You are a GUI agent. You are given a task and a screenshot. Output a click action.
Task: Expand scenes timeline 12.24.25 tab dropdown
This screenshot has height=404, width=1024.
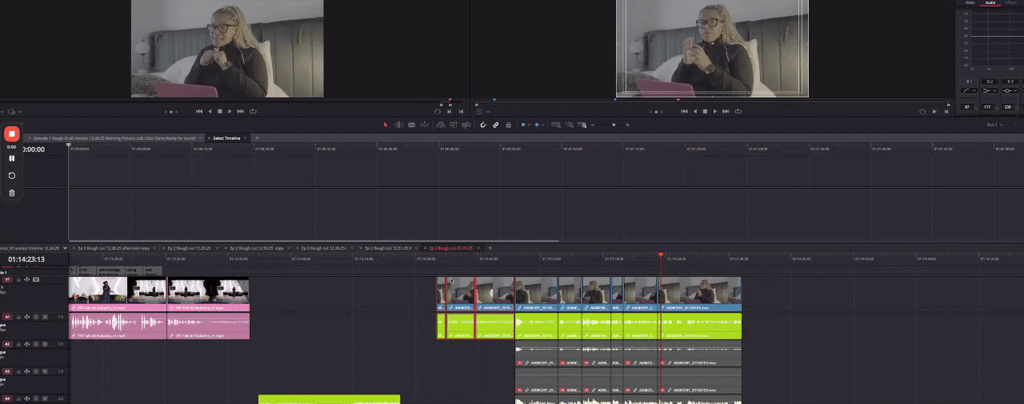65,248
